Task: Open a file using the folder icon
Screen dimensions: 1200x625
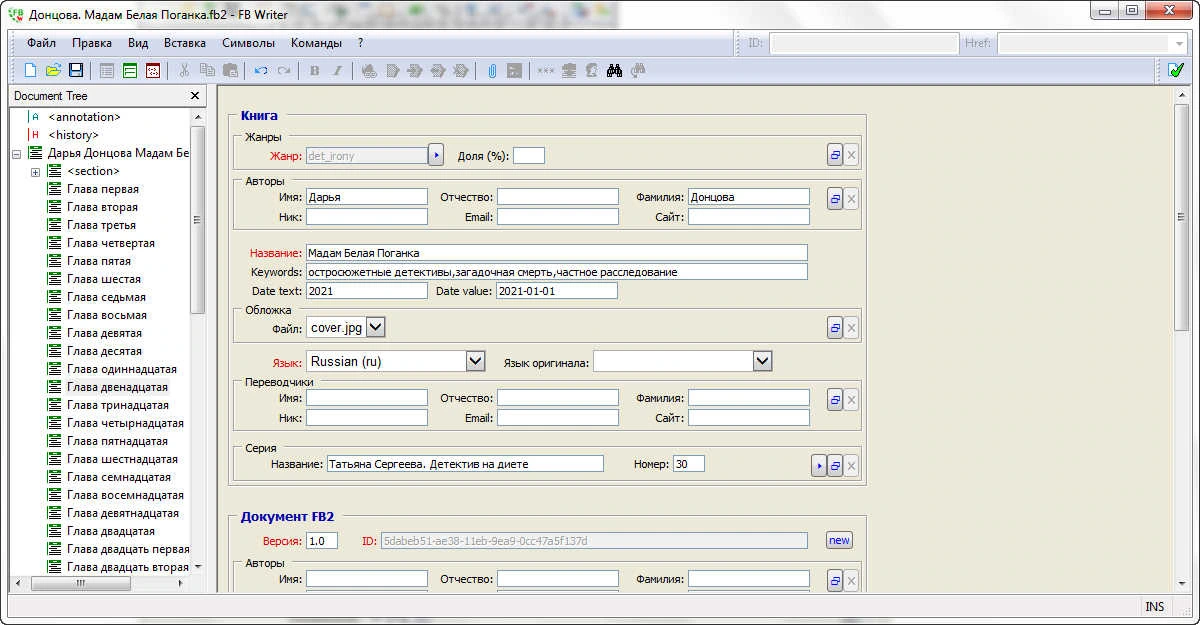Action: (x=53, y=71)
